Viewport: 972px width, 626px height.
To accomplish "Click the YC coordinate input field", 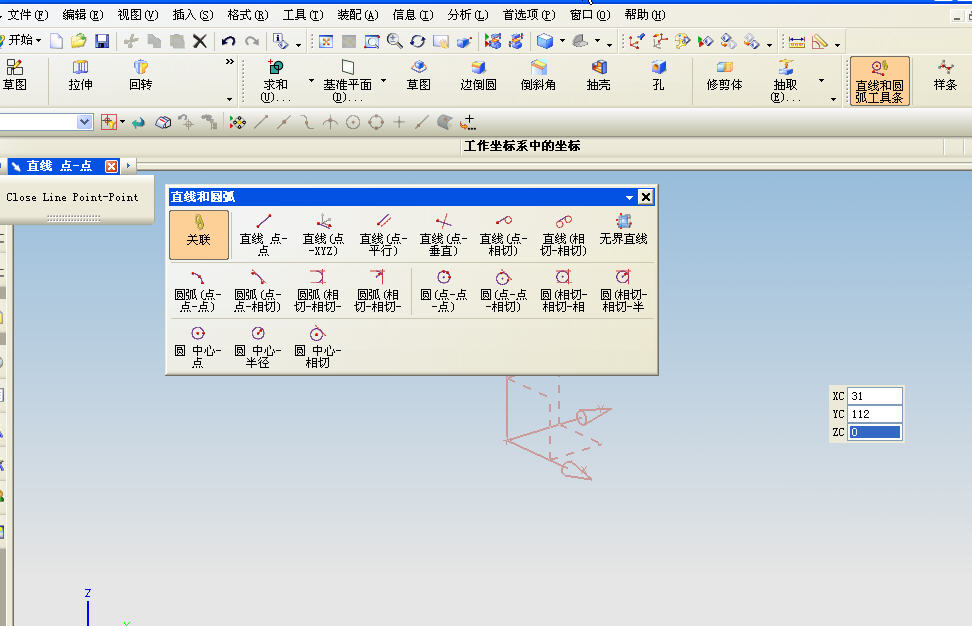I will pyautogui.click(x=875, y=413).
